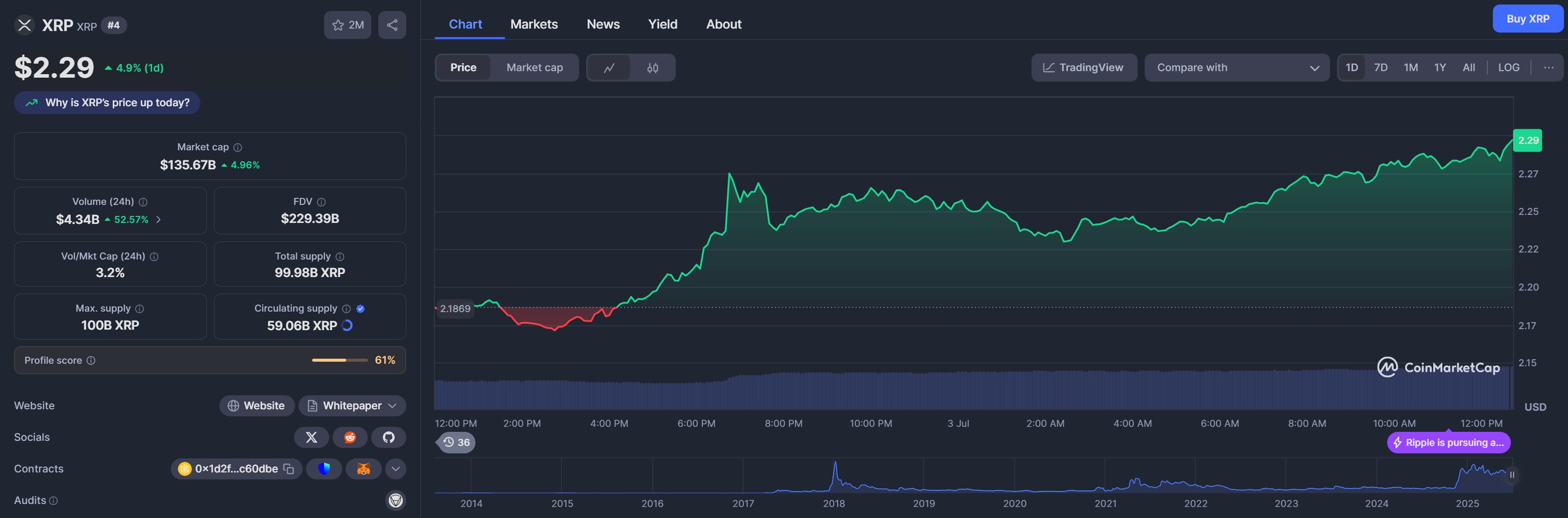Open the About tab
This screenshot has height=518, width=1568.
point(724,25)
